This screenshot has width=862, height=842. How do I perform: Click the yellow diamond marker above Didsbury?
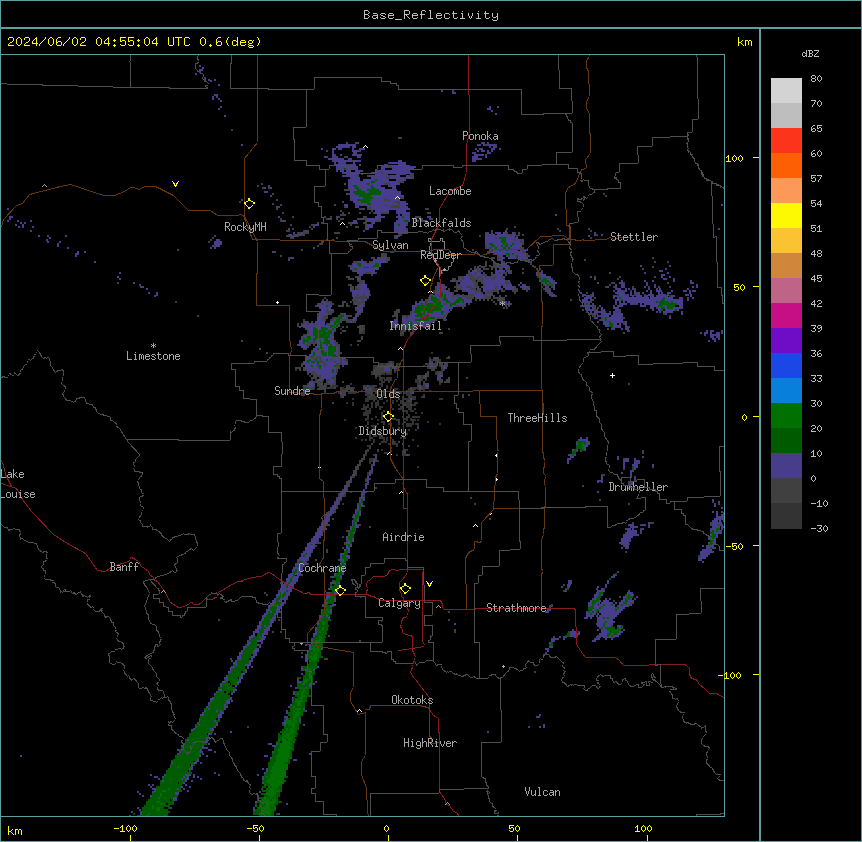coord(388,417)
